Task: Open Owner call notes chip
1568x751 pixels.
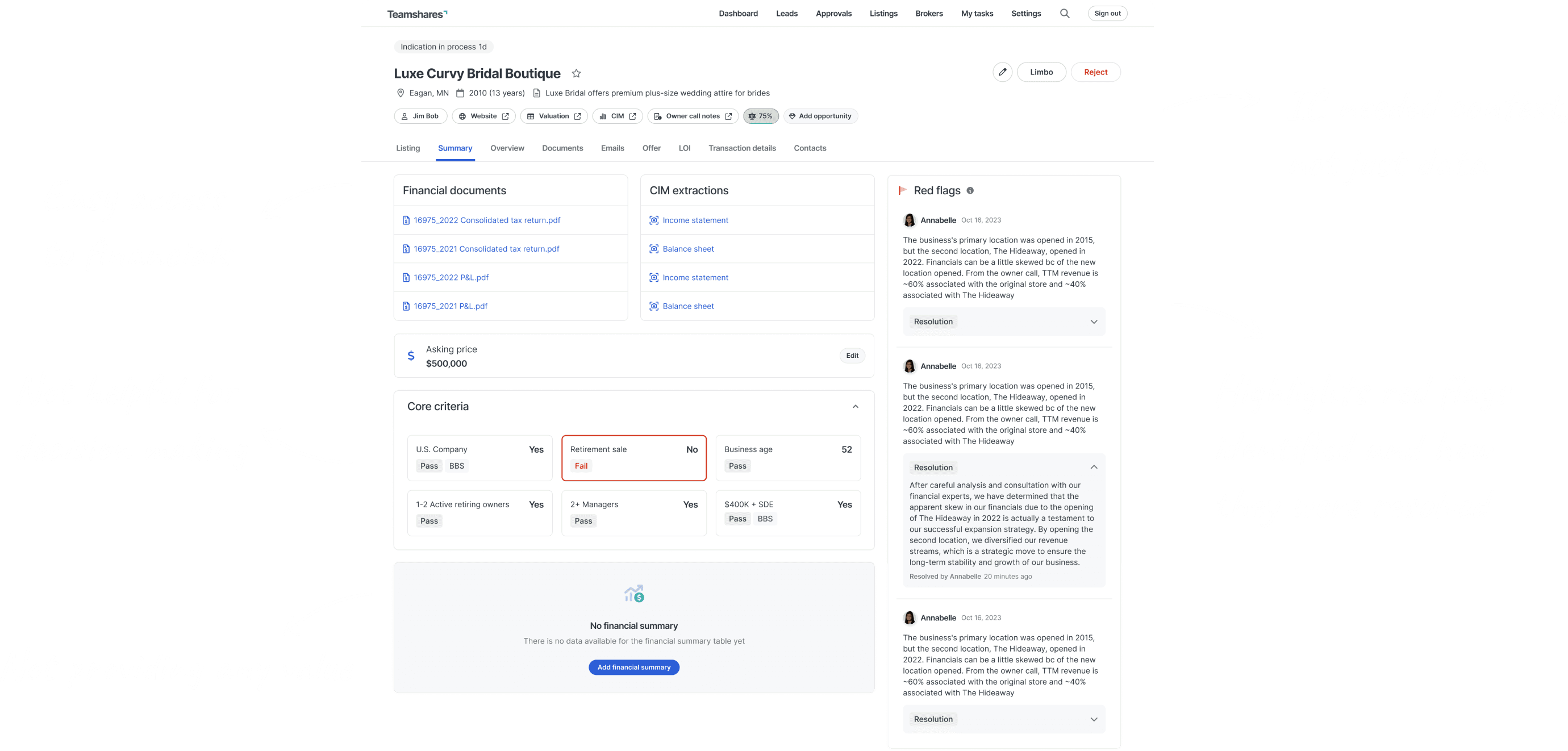Action: click(692, 116)
